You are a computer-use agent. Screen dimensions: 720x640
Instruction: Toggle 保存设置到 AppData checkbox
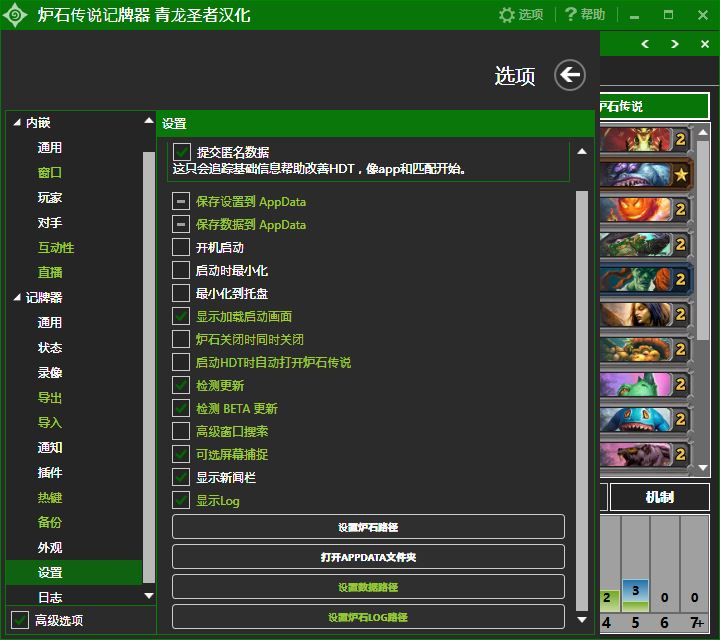[180, 201]
